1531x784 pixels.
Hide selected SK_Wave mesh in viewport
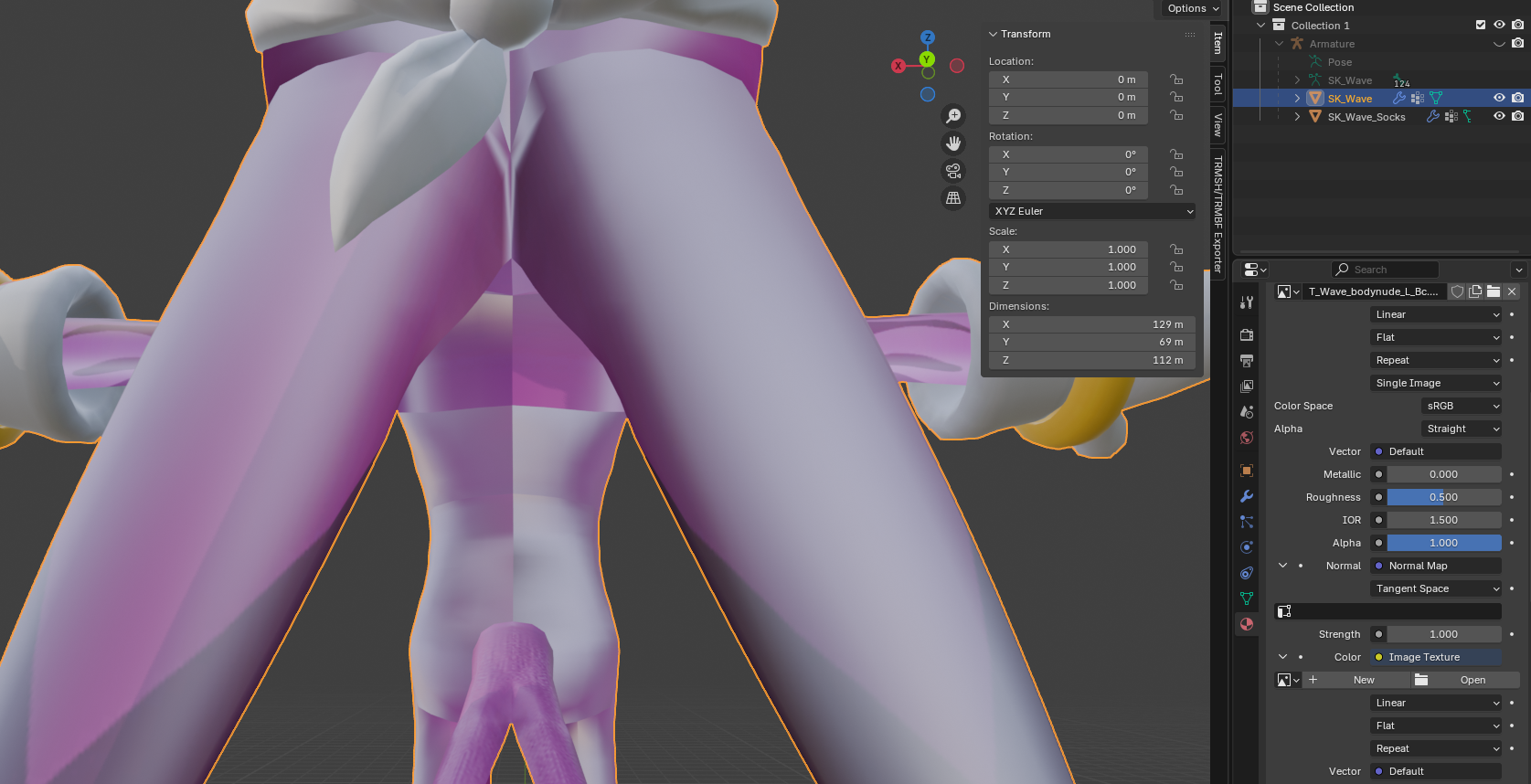1499,98
